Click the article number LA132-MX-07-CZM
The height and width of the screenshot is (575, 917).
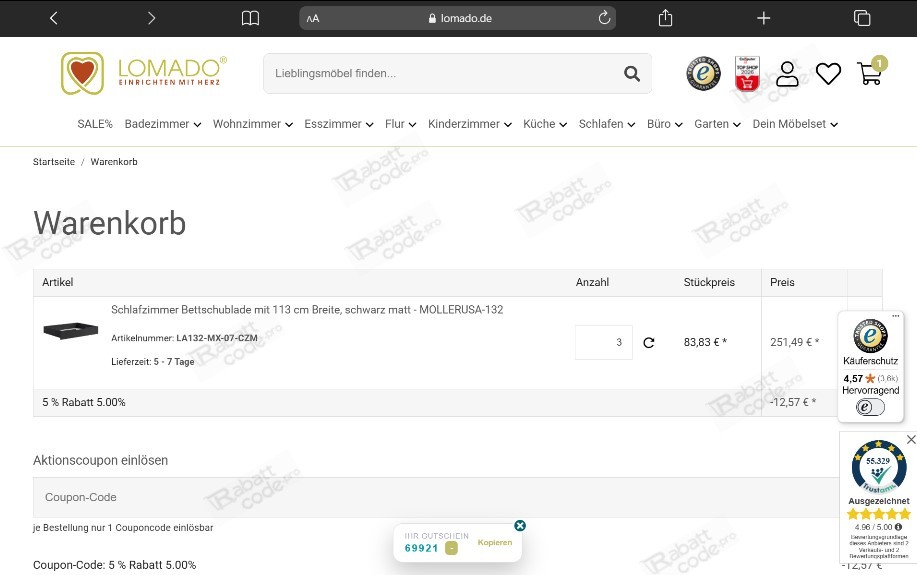pyautogui.click(x=217, y=338)
